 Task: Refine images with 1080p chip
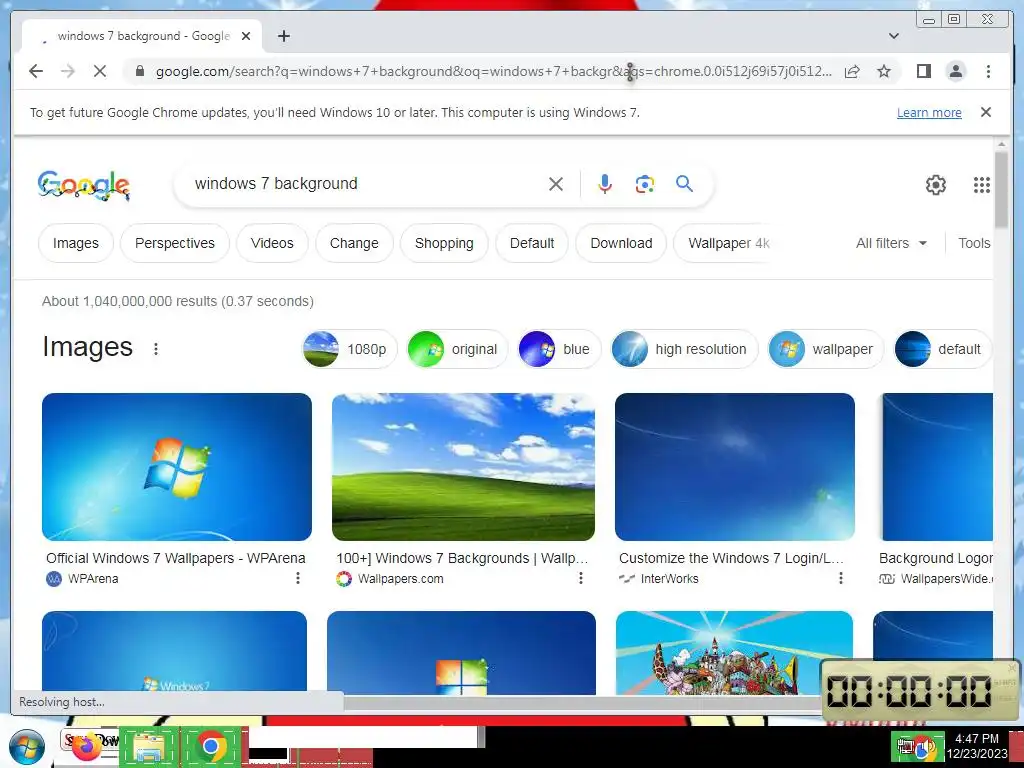click(349, 349)
